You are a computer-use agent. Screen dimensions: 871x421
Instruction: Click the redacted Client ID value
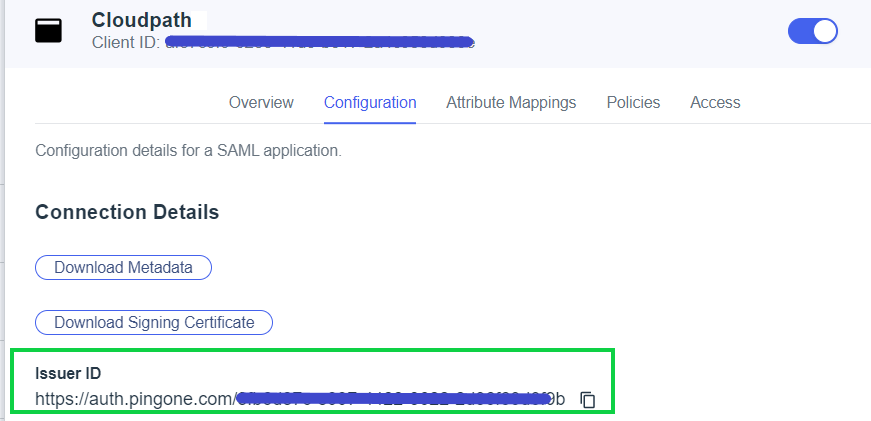(318, 42)
